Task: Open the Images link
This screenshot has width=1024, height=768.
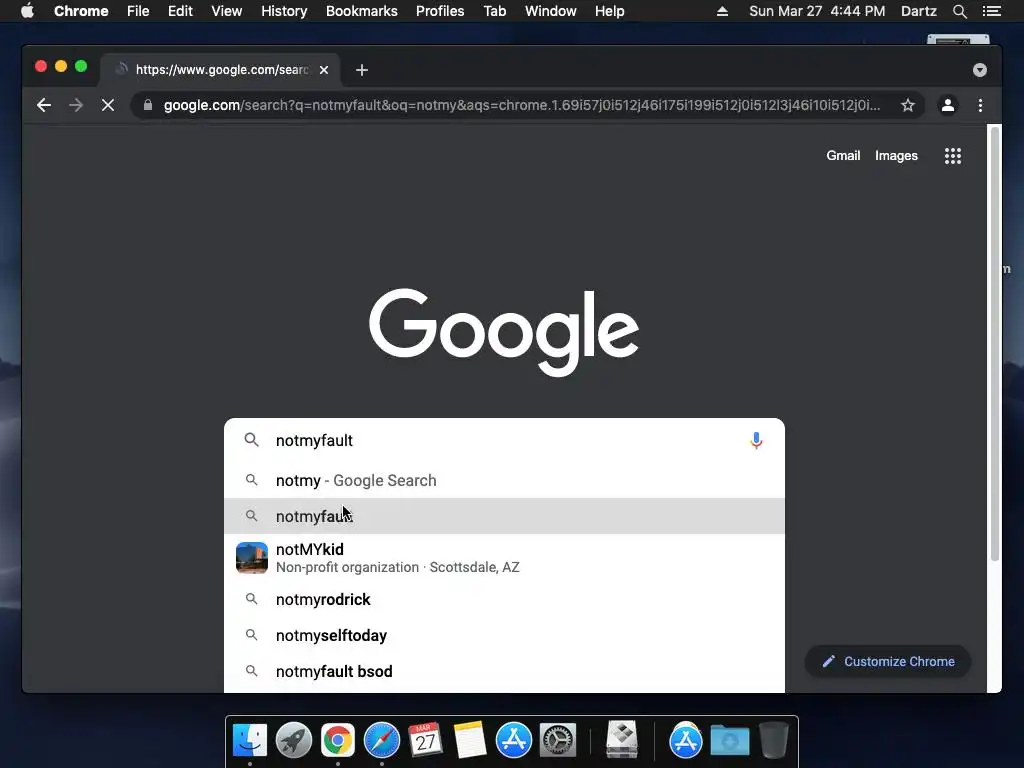Action: point(896,155)
